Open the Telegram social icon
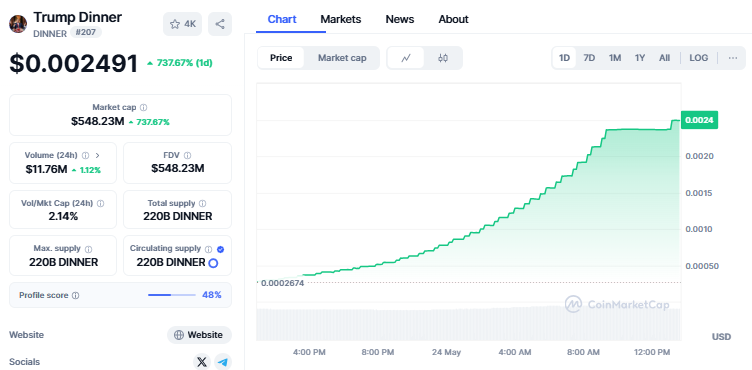This screenshot has width=752, height=370. click(x=222, y=362)
